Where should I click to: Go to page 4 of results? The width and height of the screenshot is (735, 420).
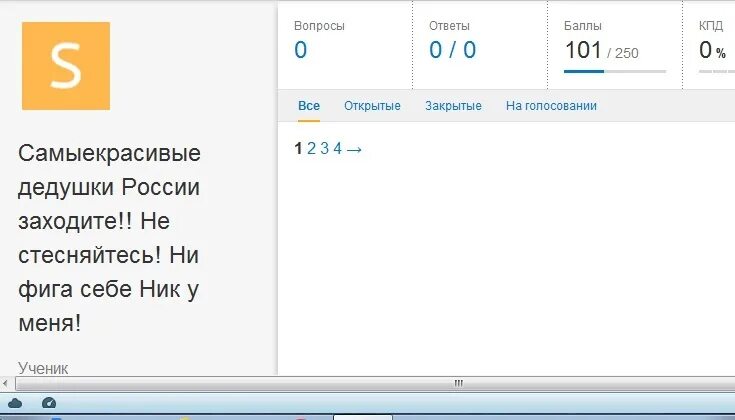[x=338, y=149]
